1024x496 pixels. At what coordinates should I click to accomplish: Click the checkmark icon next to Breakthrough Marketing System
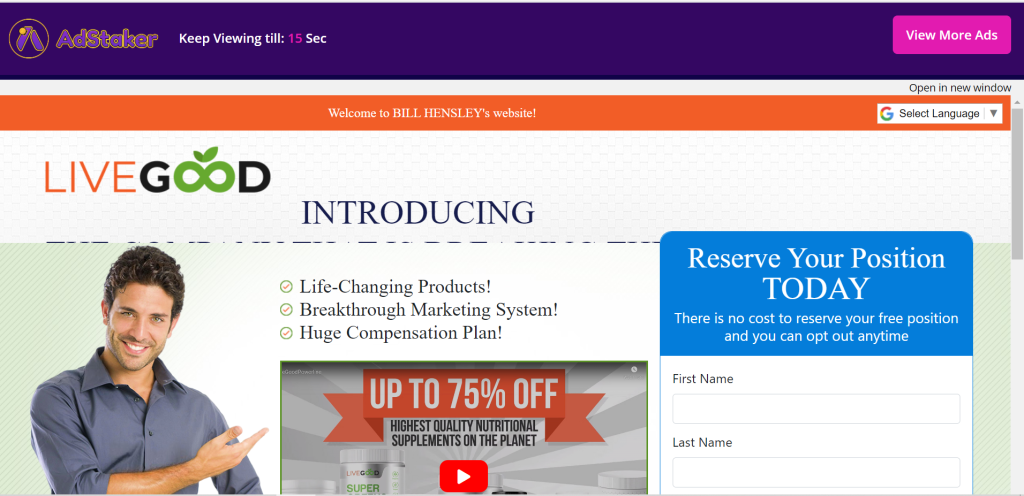click(x=286, y=309)
